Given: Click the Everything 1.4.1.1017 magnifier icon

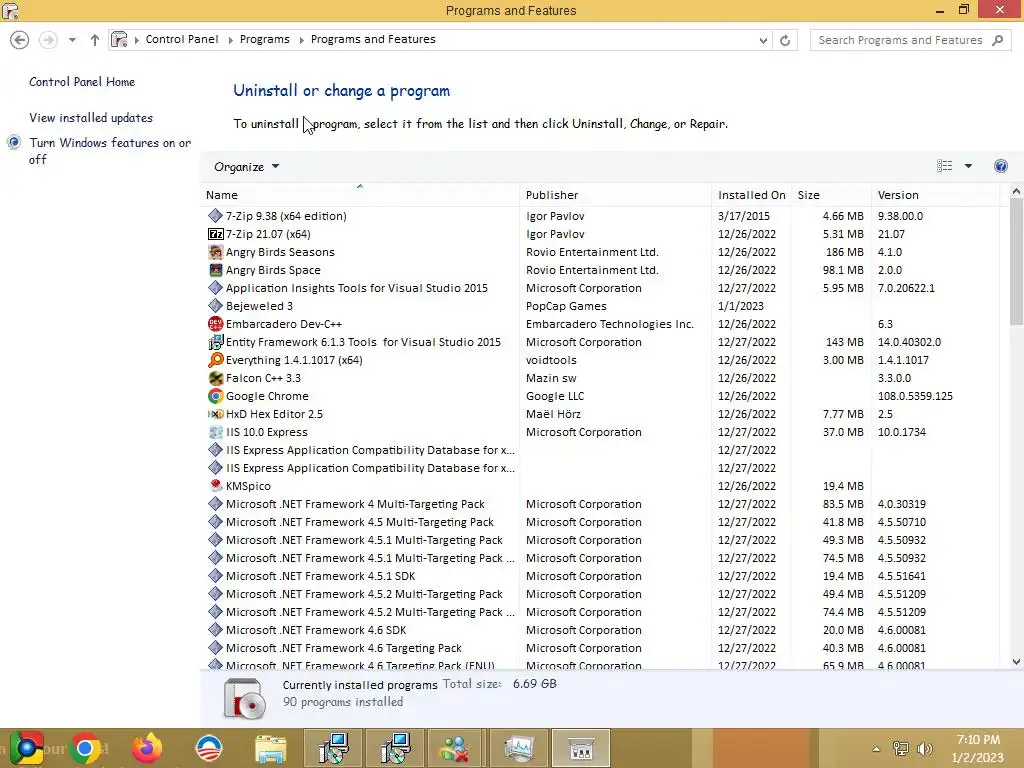Looking at the screenshot, I should [x=216, y=360].
